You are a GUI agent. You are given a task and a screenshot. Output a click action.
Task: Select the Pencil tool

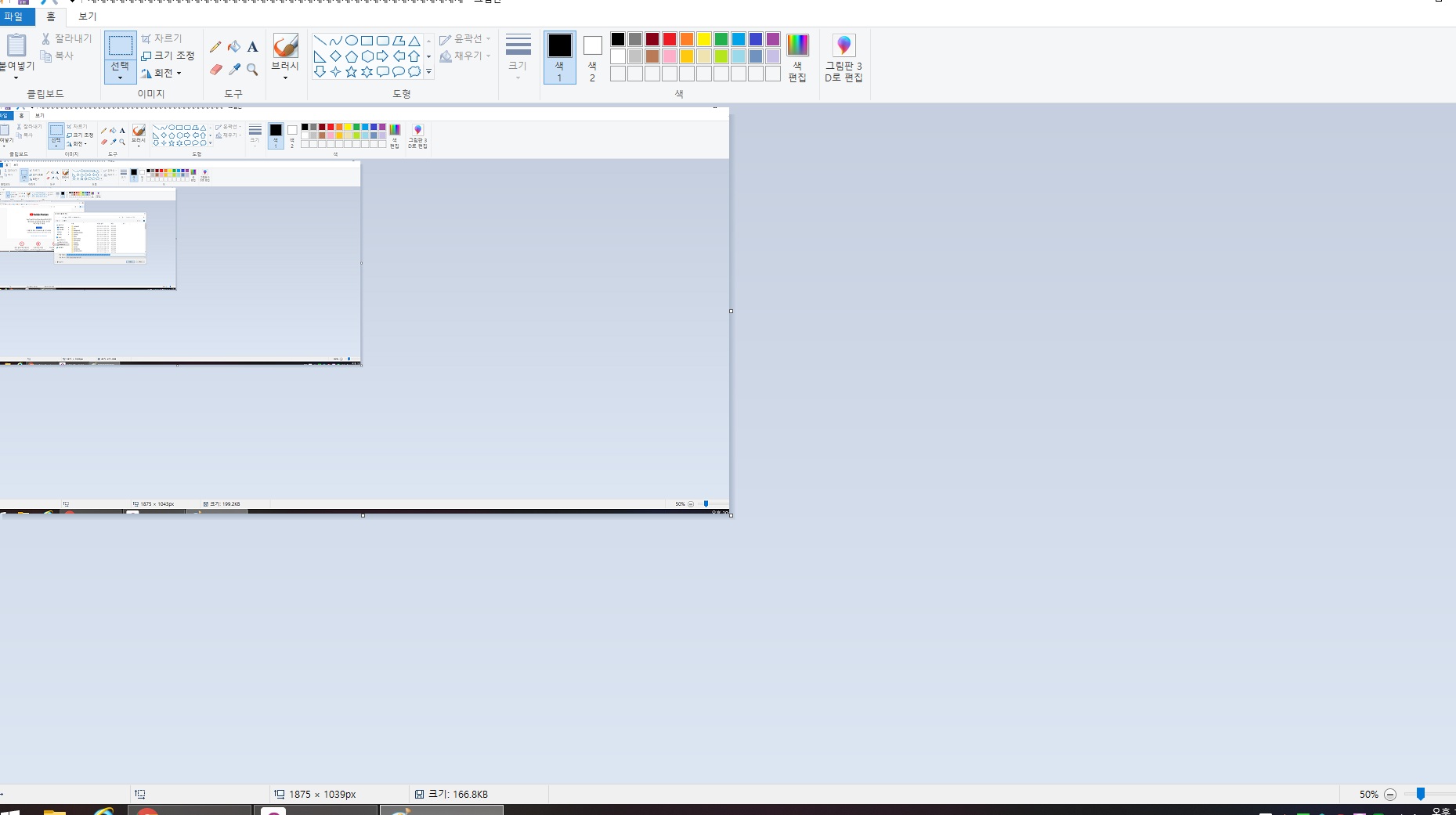tap(215, 47)
